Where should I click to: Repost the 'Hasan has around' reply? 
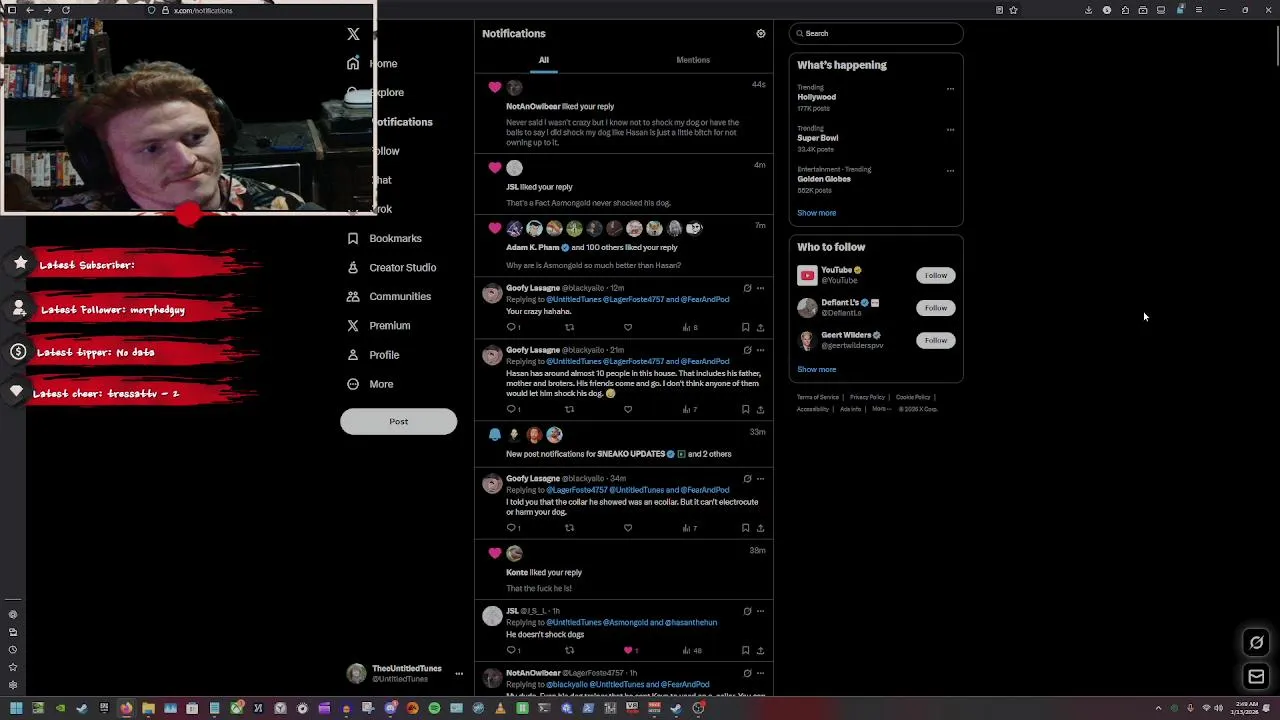[x=569, y=409]
